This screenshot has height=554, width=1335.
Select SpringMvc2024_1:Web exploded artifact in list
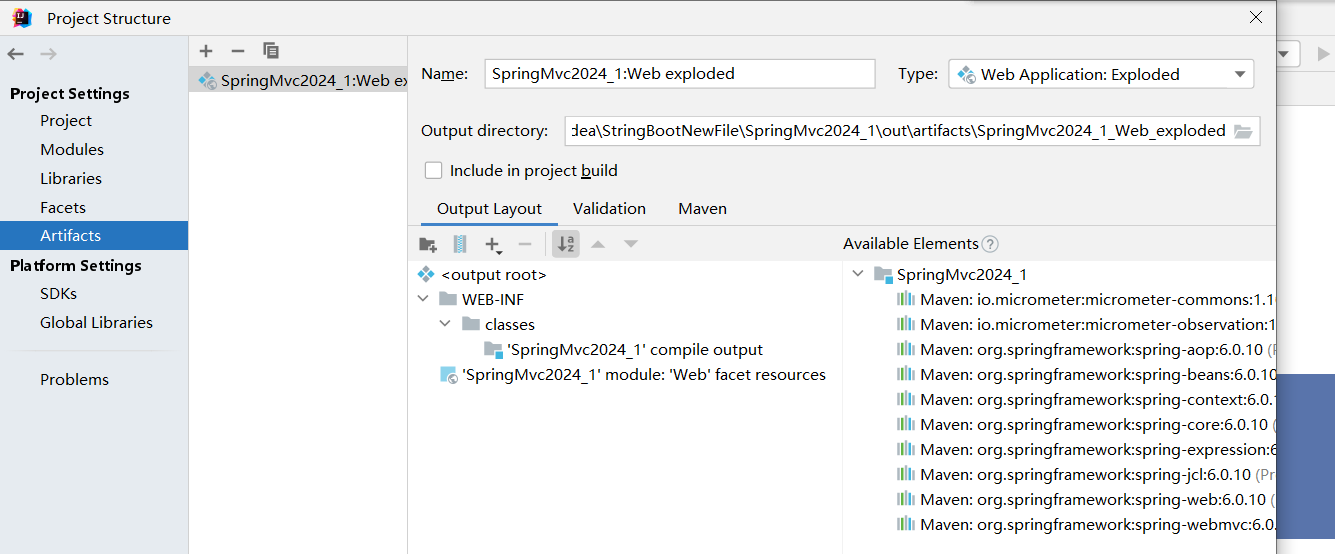click(x=298, y=81)
